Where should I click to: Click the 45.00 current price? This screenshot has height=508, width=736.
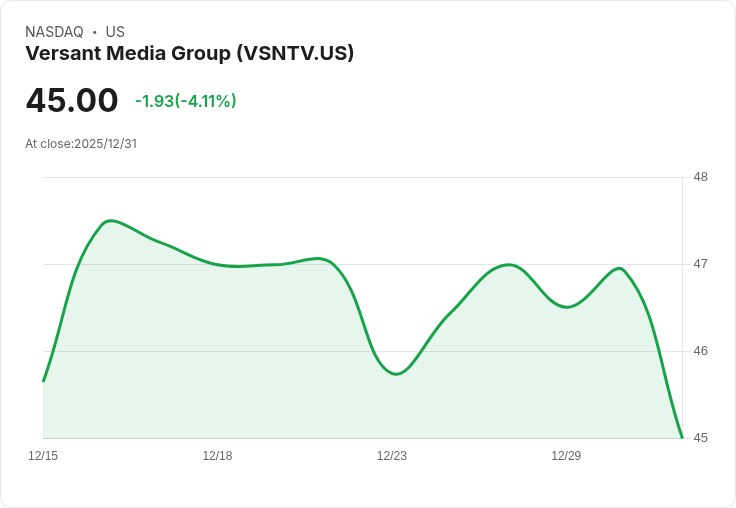coord(72,100)
